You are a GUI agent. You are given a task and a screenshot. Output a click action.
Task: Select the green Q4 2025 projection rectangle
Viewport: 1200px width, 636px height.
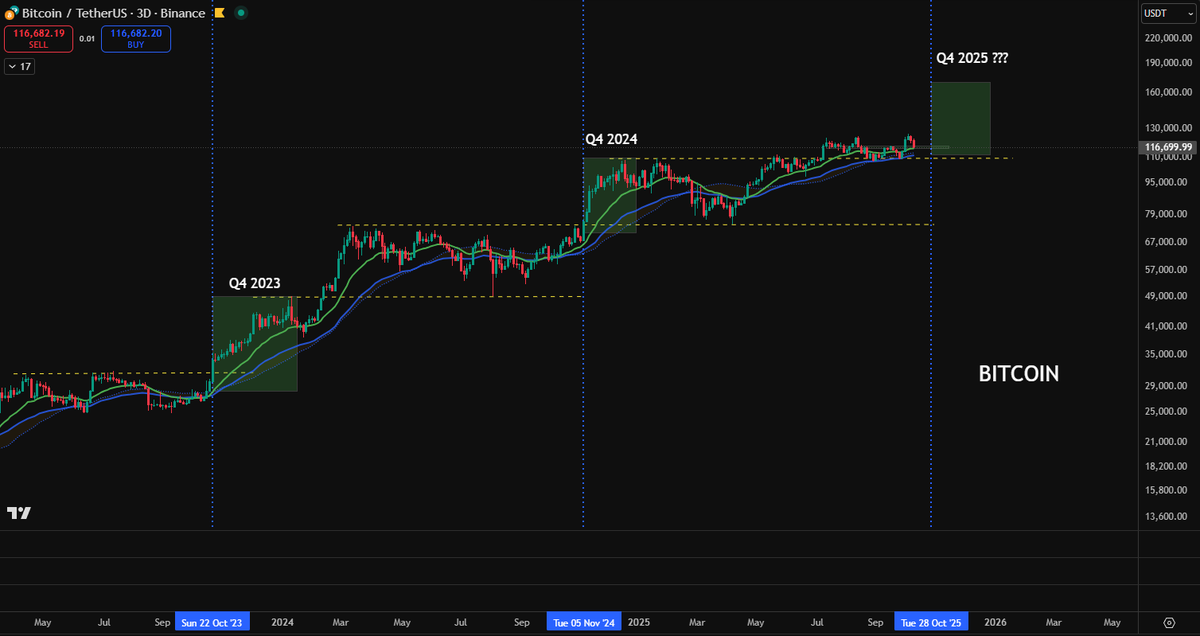pyautogui.click(x=961, y=119)
